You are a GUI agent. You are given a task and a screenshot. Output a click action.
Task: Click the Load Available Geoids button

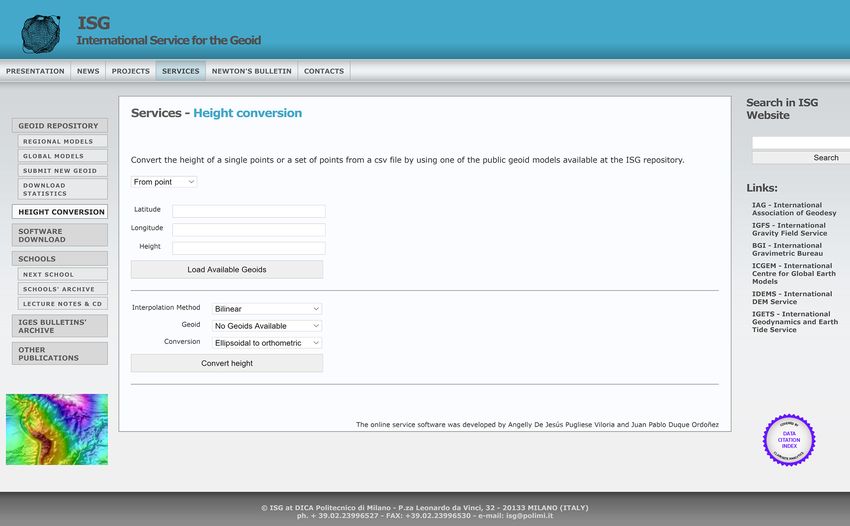click(x=227, y=270)
